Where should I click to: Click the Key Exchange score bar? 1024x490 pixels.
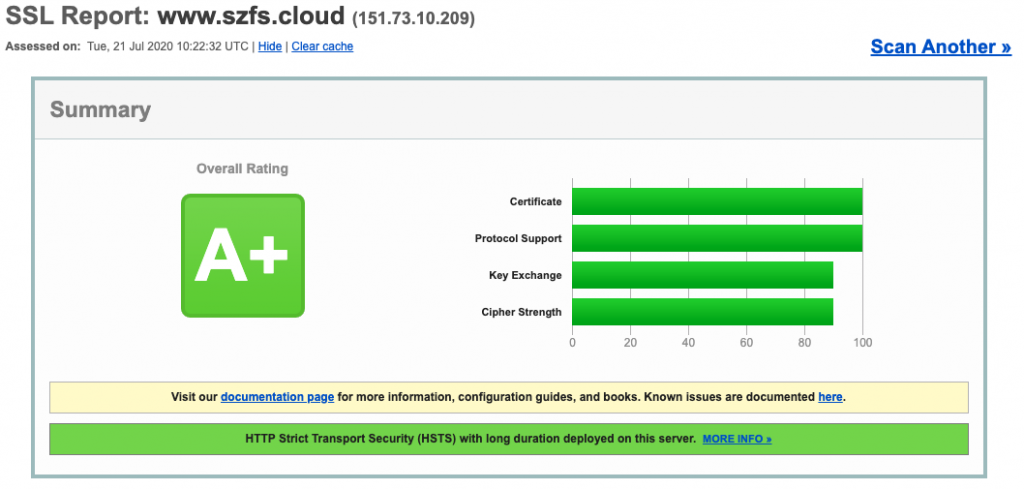(703, 275)
